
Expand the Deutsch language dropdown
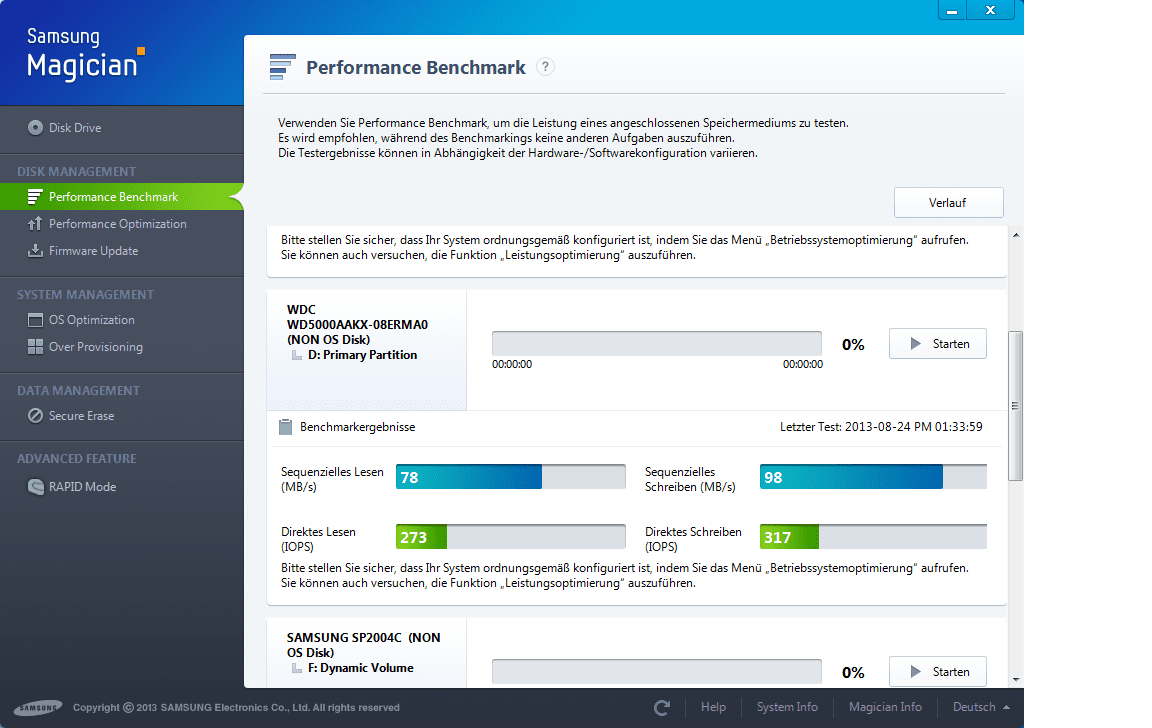coord(982,707)
